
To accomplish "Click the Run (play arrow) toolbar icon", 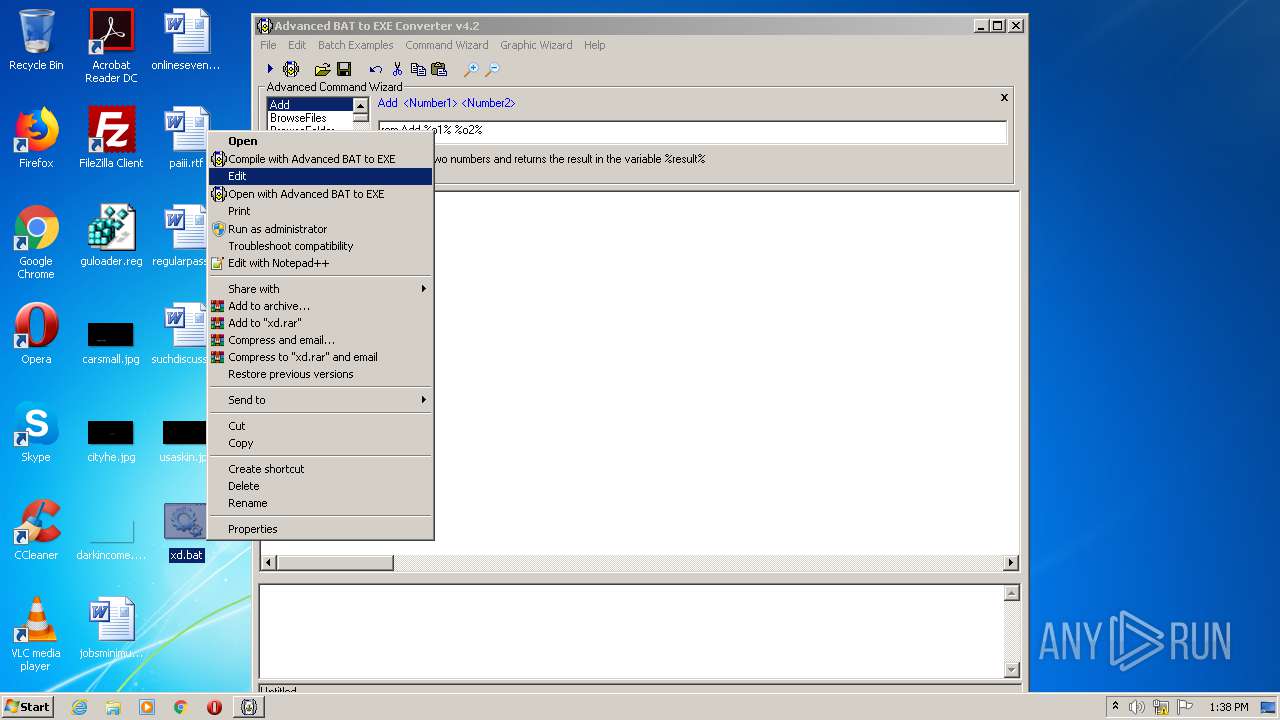I will tap(270, 69).
